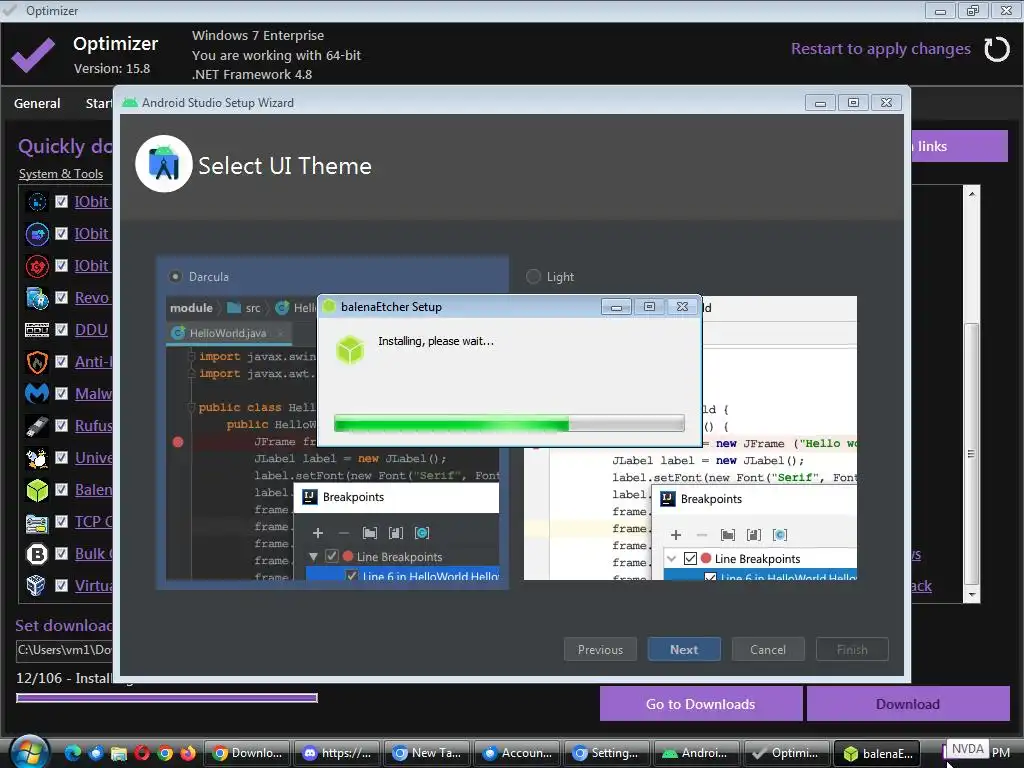Switch to Discord https taskbar window
This screenshot has width=1024, height=768.
pyautogui.click(x=338, y=753)
